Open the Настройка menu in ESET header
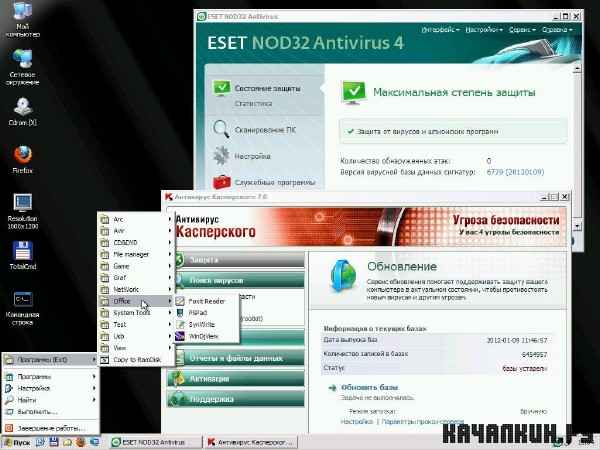Image resolution: width=600 pixels, height=450 pixels. pyautogui.click(x=484, y=29)
